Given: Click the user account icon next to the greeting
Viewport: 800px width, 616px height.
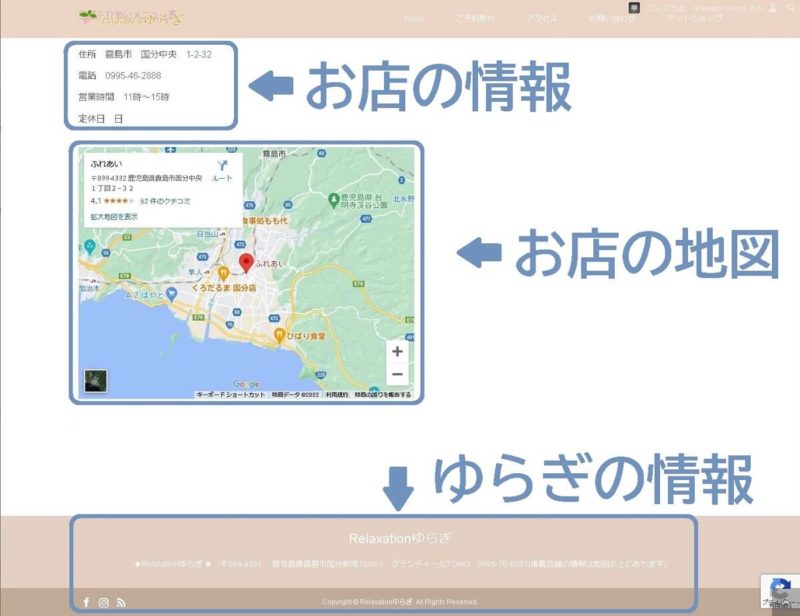Looking at the screenshot, I should click(770, 8).
